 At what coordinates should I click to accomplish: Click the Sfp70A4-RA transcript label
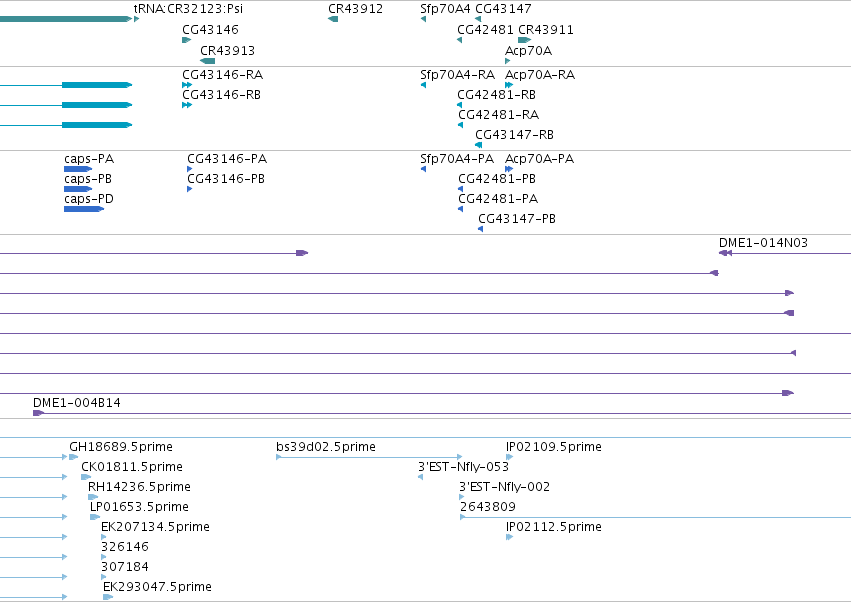(x=457, y=74)
